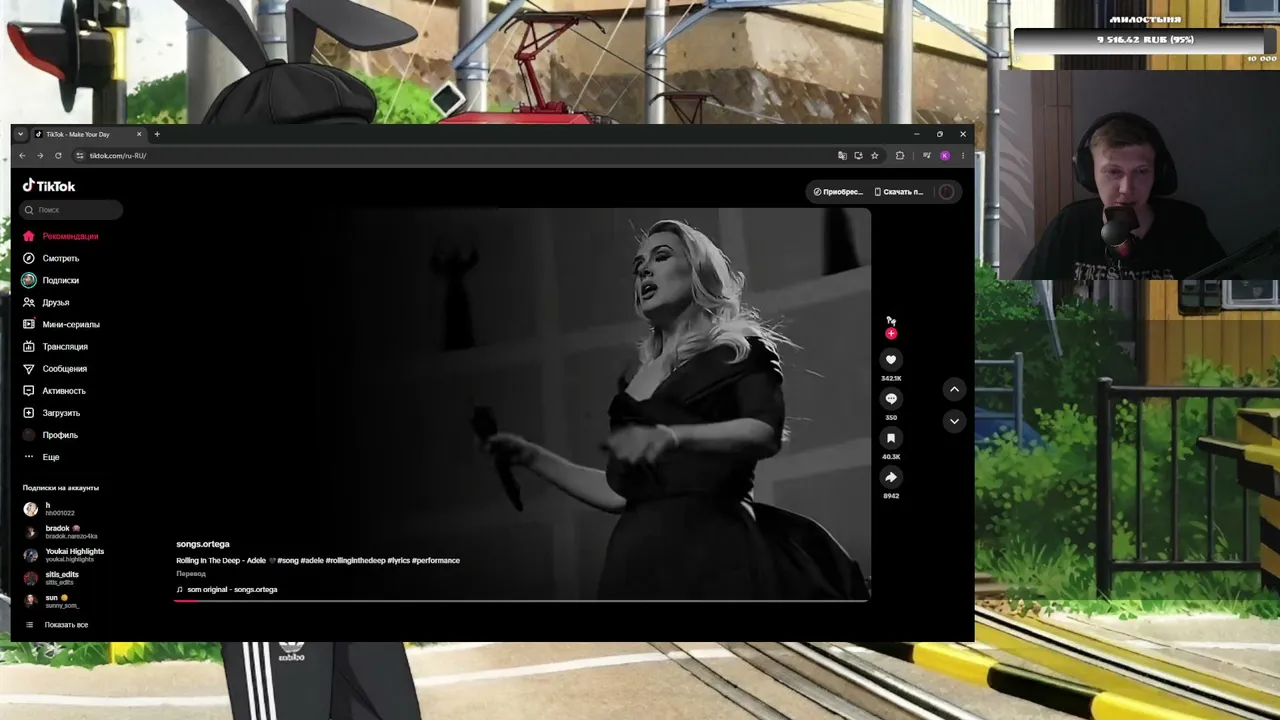Click the streamer webcam overlay

click(x=1140, y=175)
